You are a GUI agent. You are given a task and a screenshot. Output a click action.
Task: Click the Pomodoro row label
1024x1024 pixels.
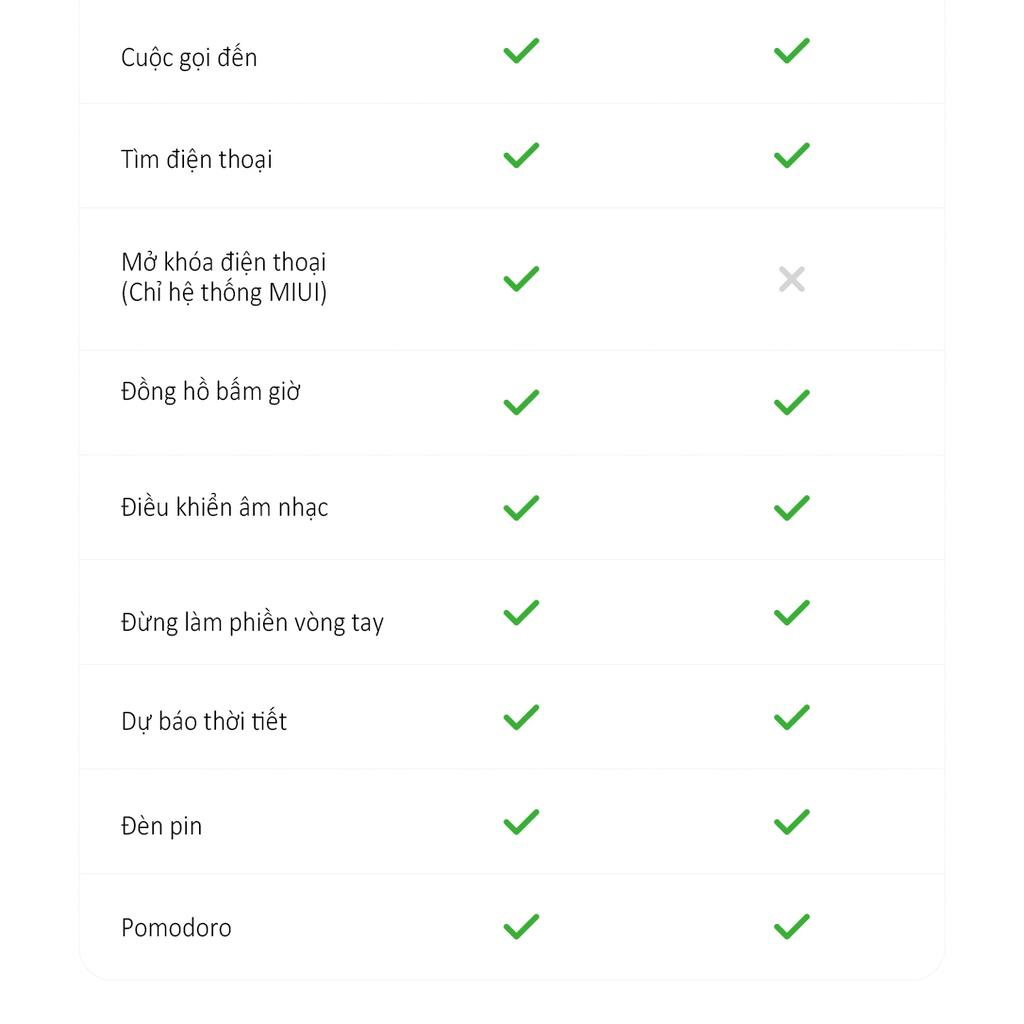176,927
